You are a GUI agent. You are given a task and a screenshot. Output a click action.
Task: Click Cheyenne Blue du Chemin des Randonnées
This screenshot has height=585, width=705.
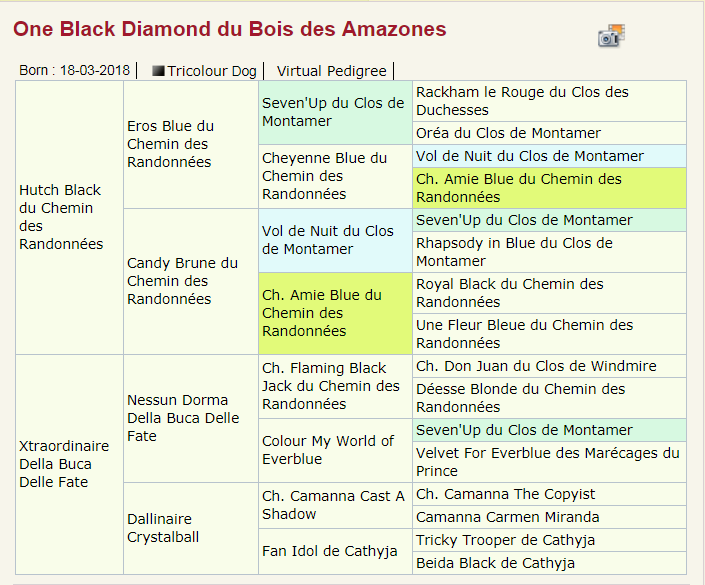[x=324, y=176]
